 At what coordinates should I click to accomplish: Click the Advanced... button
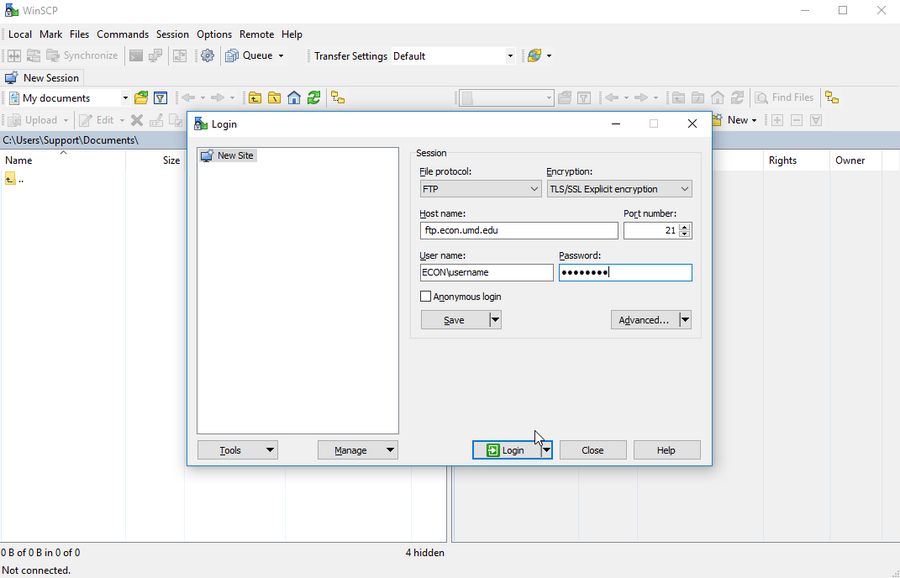(644, 320)
